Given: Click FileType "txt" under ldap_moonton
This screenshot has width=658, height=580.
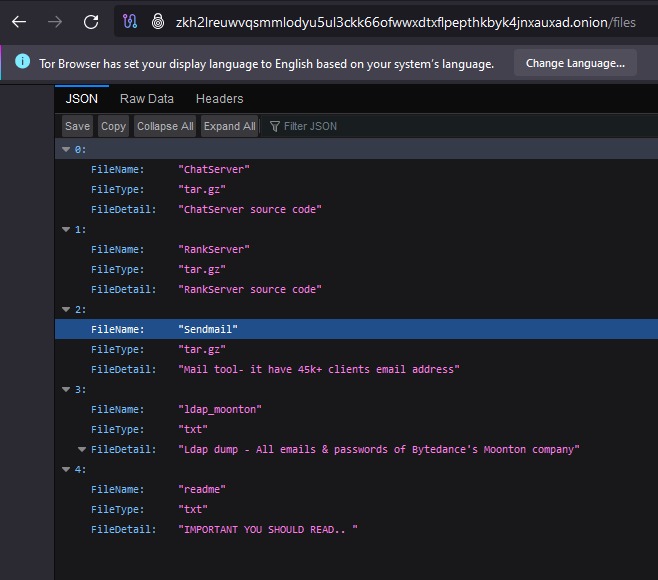Looking at the screenshot, I should coord(193,429).
